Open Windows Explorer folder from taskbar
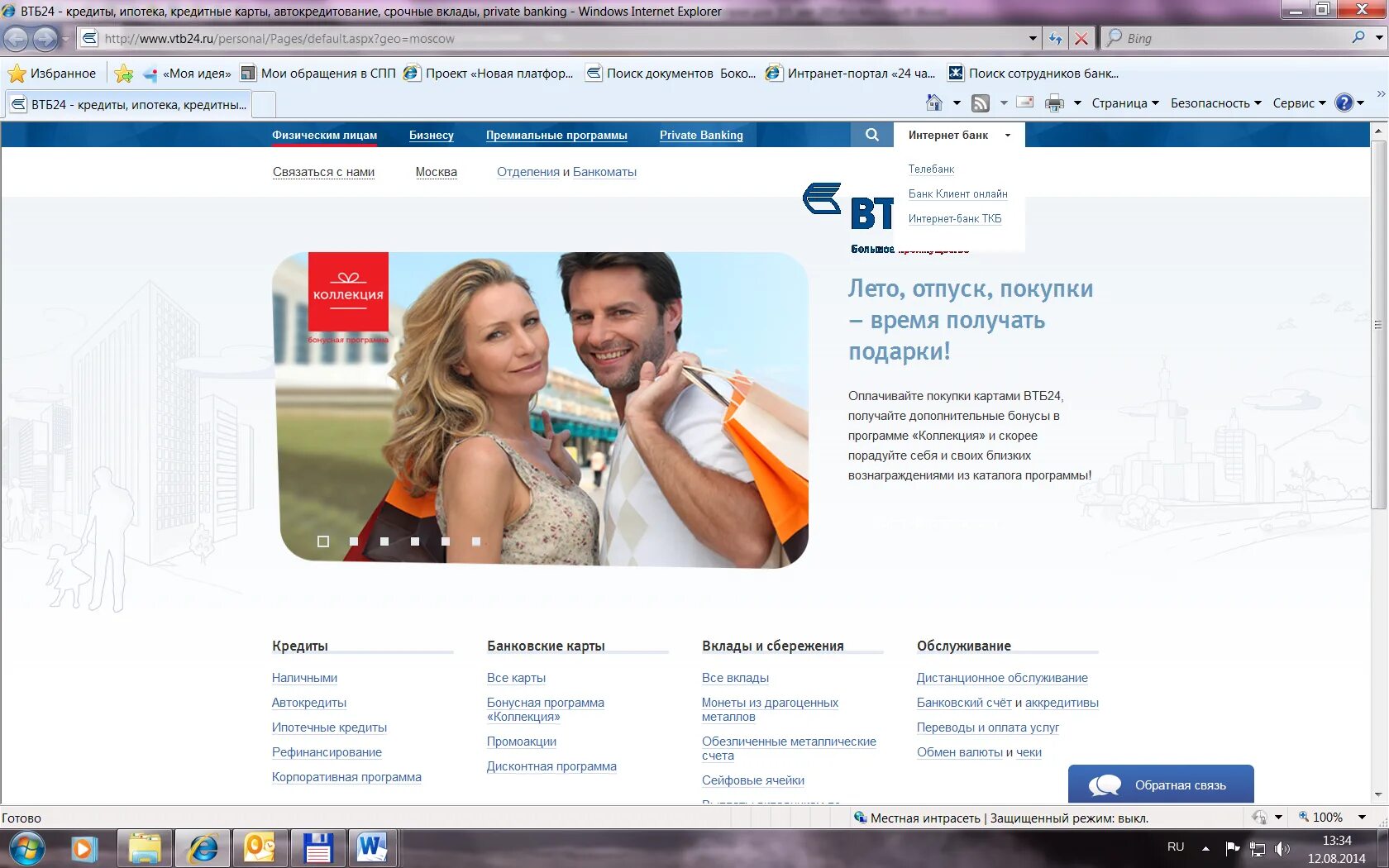1389x868 pixels. [145, 849]
